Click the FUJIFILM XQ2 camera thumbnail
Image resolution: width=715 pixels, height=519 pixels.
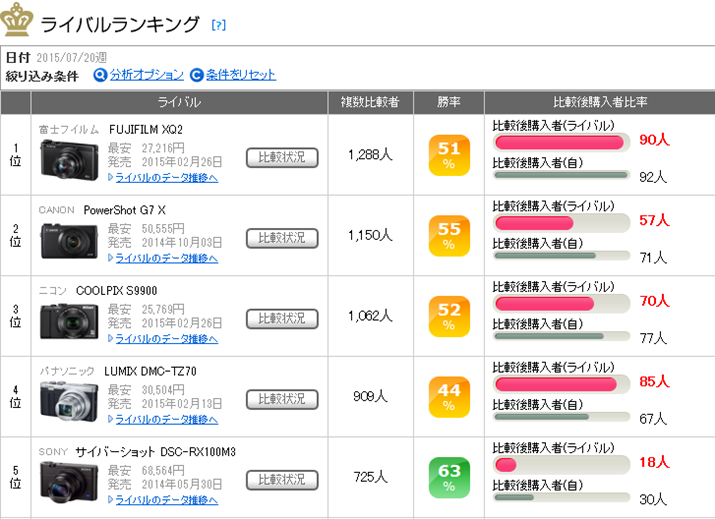tap(69, 159)
